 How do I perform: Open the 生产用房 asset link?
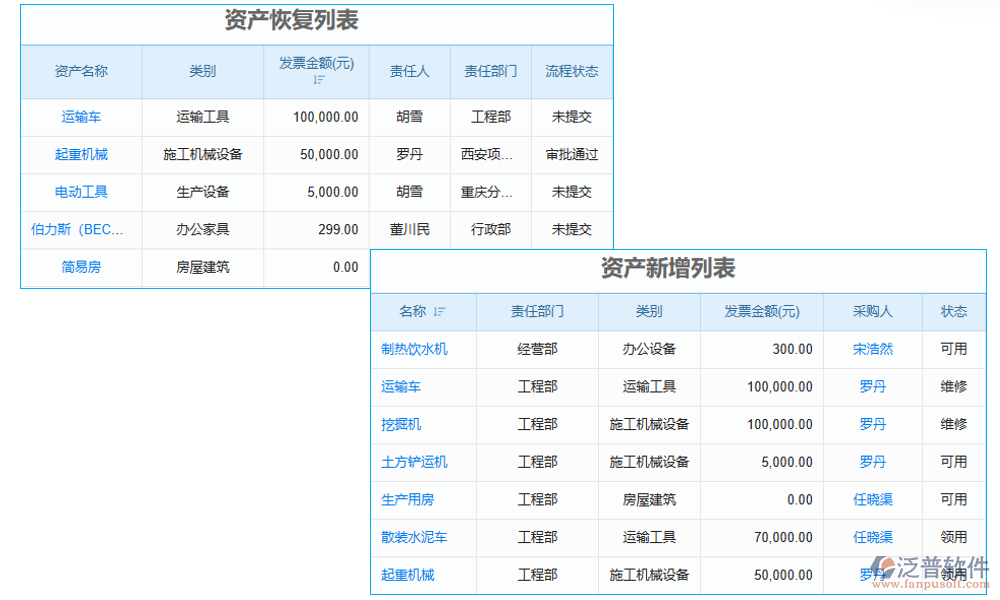(407, 499)
